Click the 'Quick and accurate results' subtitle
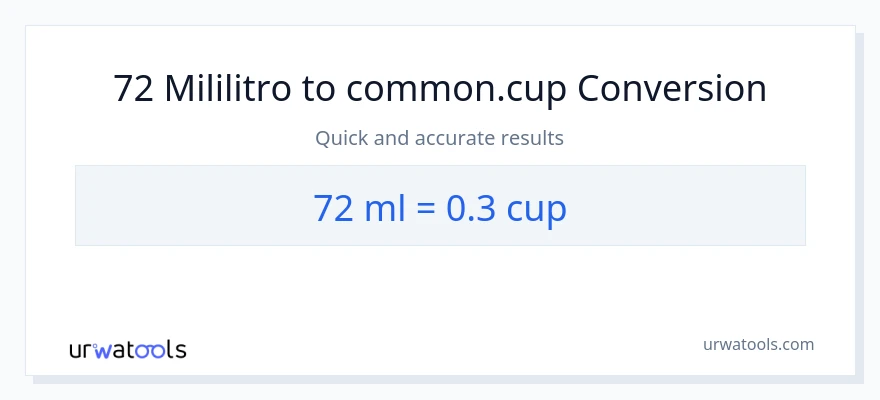The width and height of the screenshot is (880, 400). 440,138
